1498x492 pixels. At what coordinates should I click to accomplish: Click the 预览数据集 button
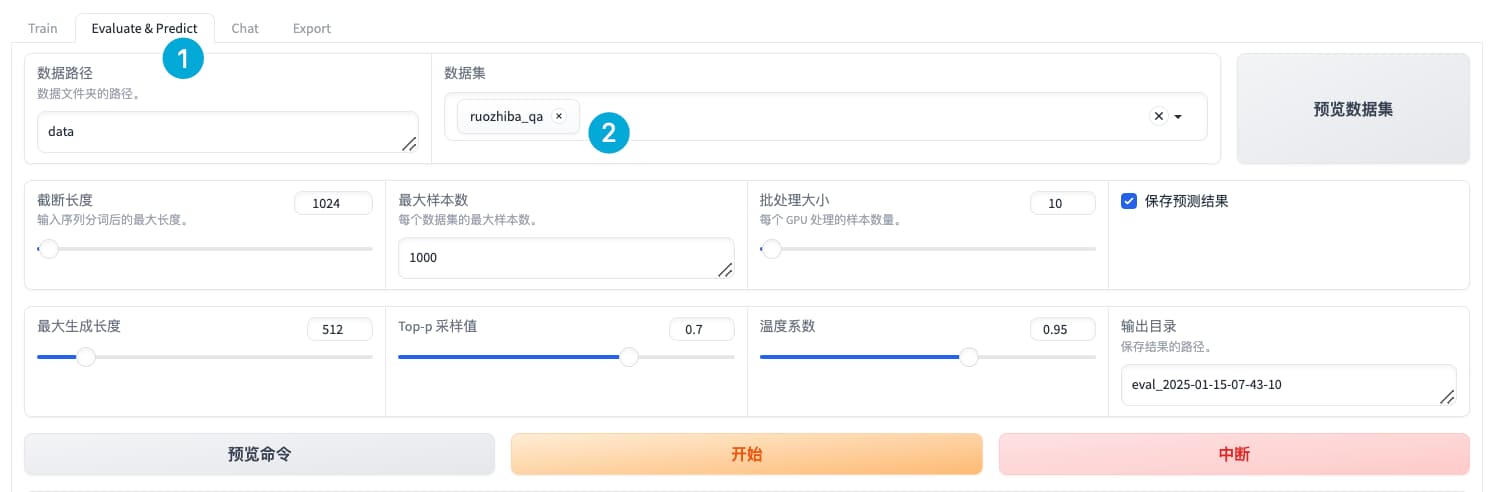click(x=1353, y=109)
